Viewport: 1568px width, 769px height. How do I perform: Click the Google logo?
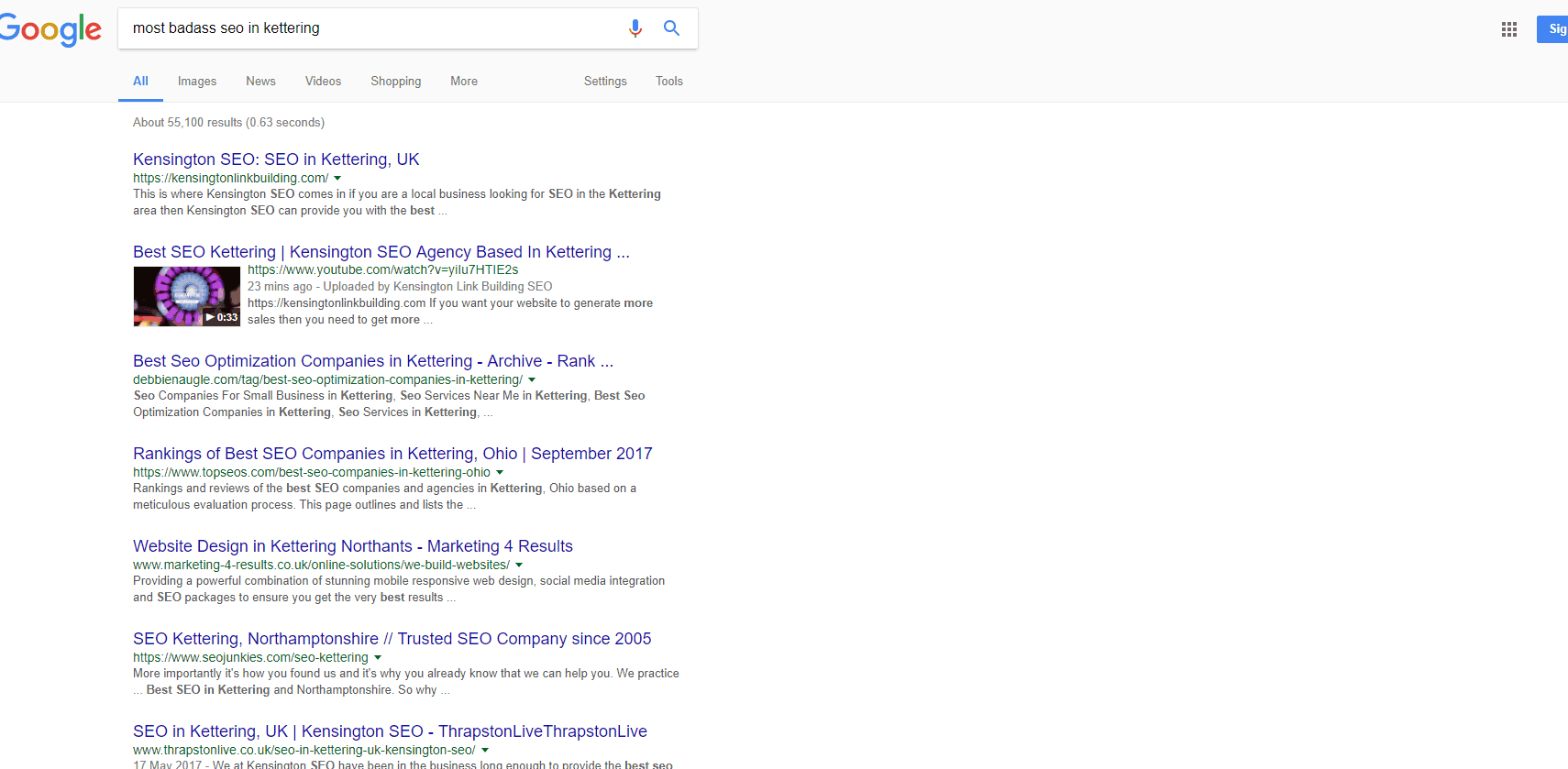pyautogui.click(x=51, y=29)
